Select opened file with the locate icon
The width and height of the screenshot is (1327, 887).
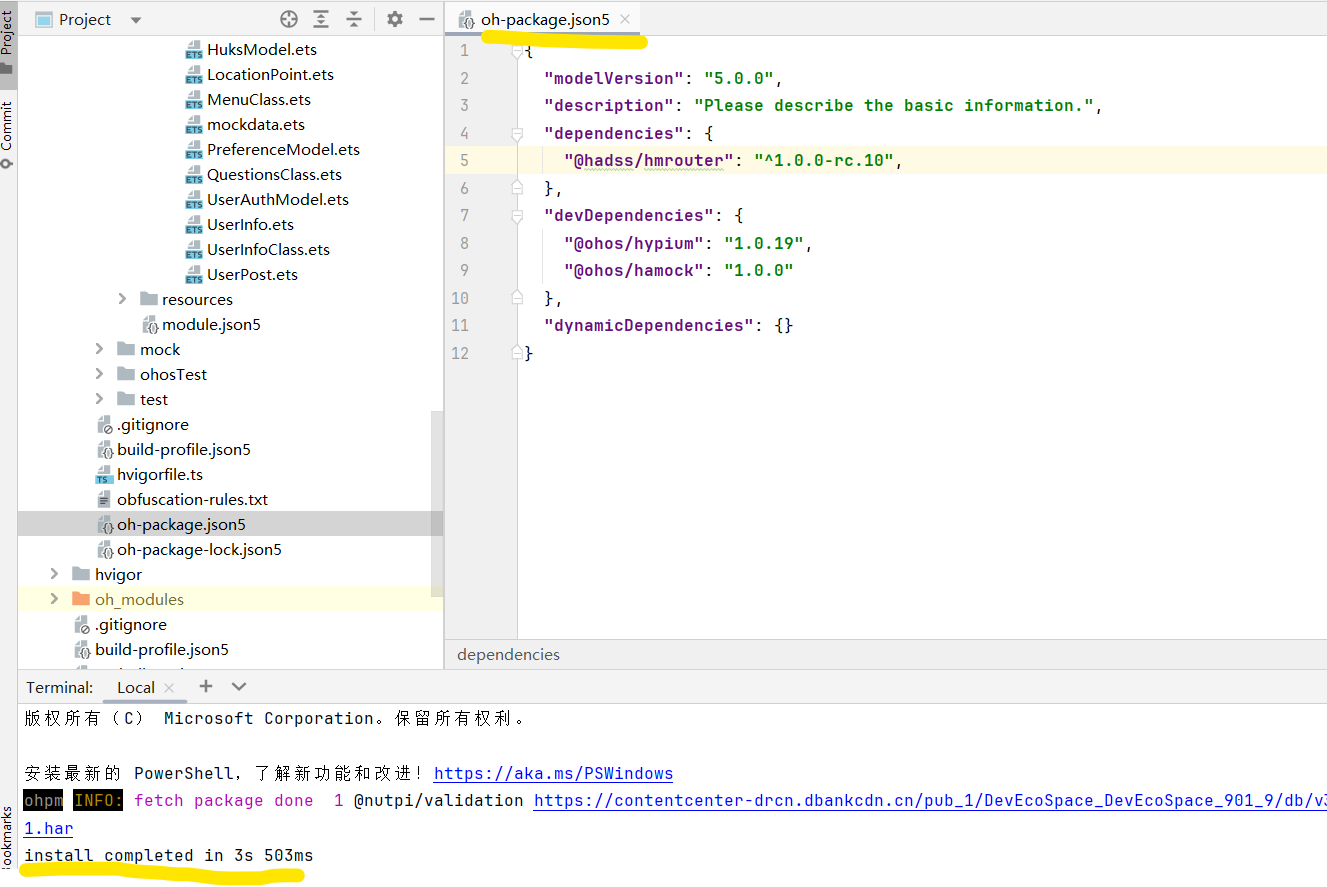pos(289,18)
